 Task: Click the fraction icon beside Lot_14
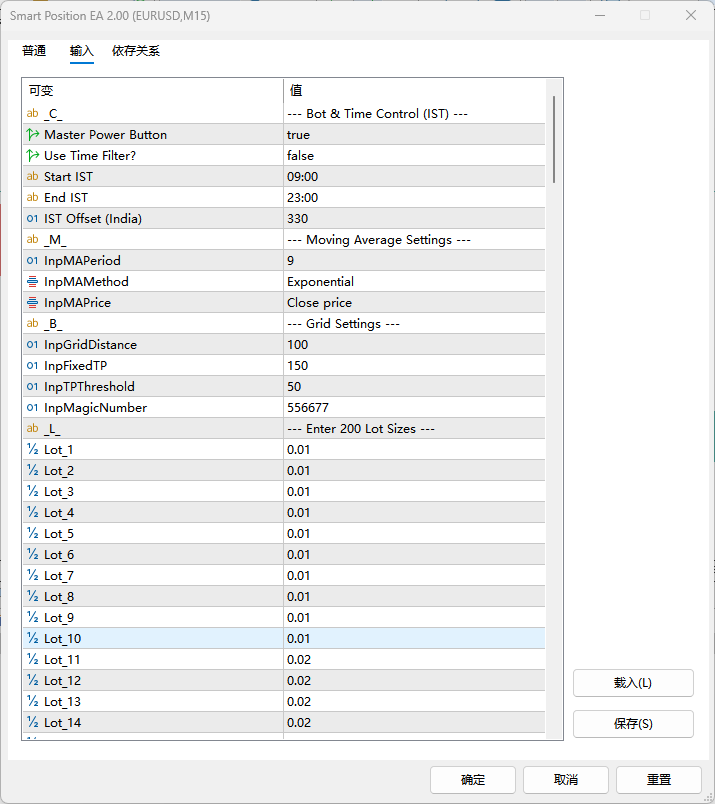tap(32, 723)
